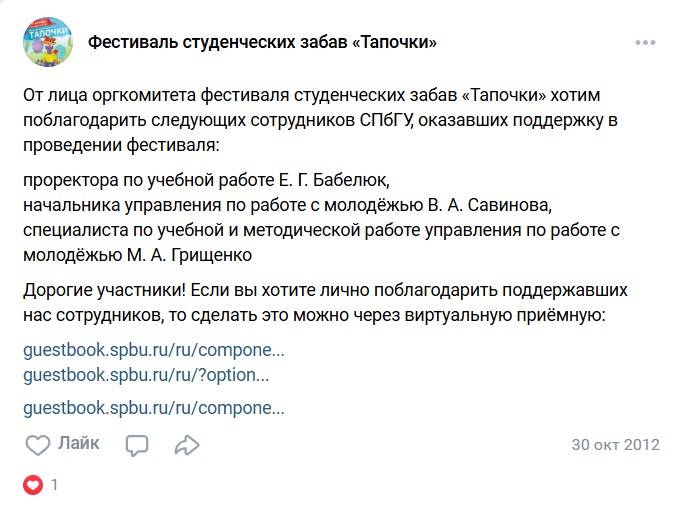Open the topmost guestbook.spbu.ru/ru/compone... link

point(154,350)
